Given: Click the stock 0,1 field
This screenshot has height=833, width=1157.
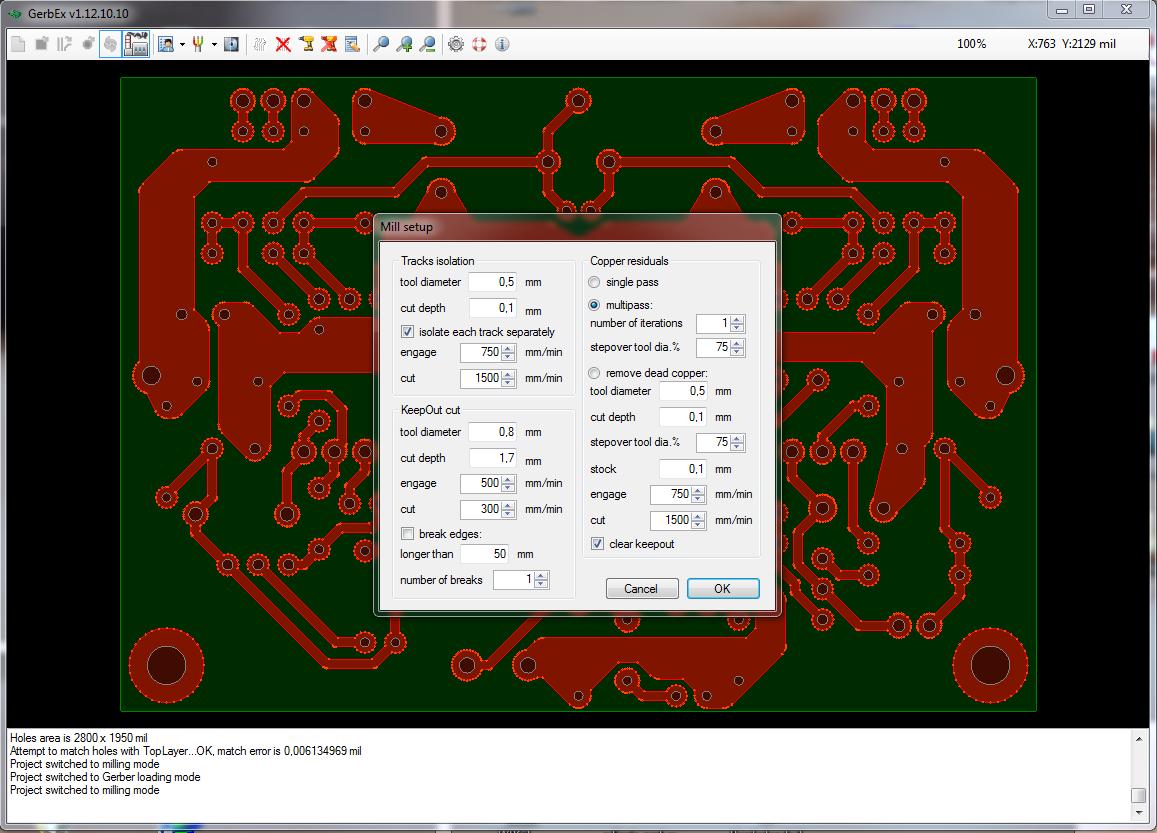Looking at the screenshot, I should pyautogui.click(x=683, y=469).
